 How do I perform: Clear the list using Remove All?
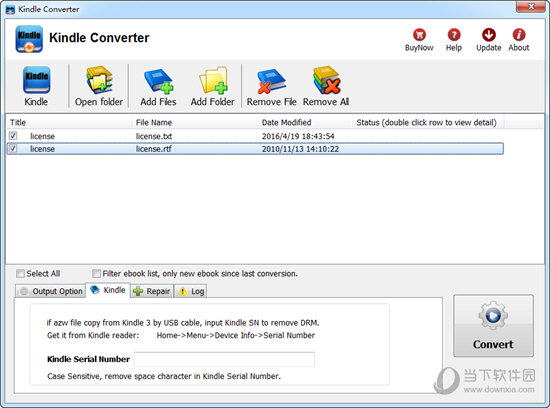pos(326,86)
